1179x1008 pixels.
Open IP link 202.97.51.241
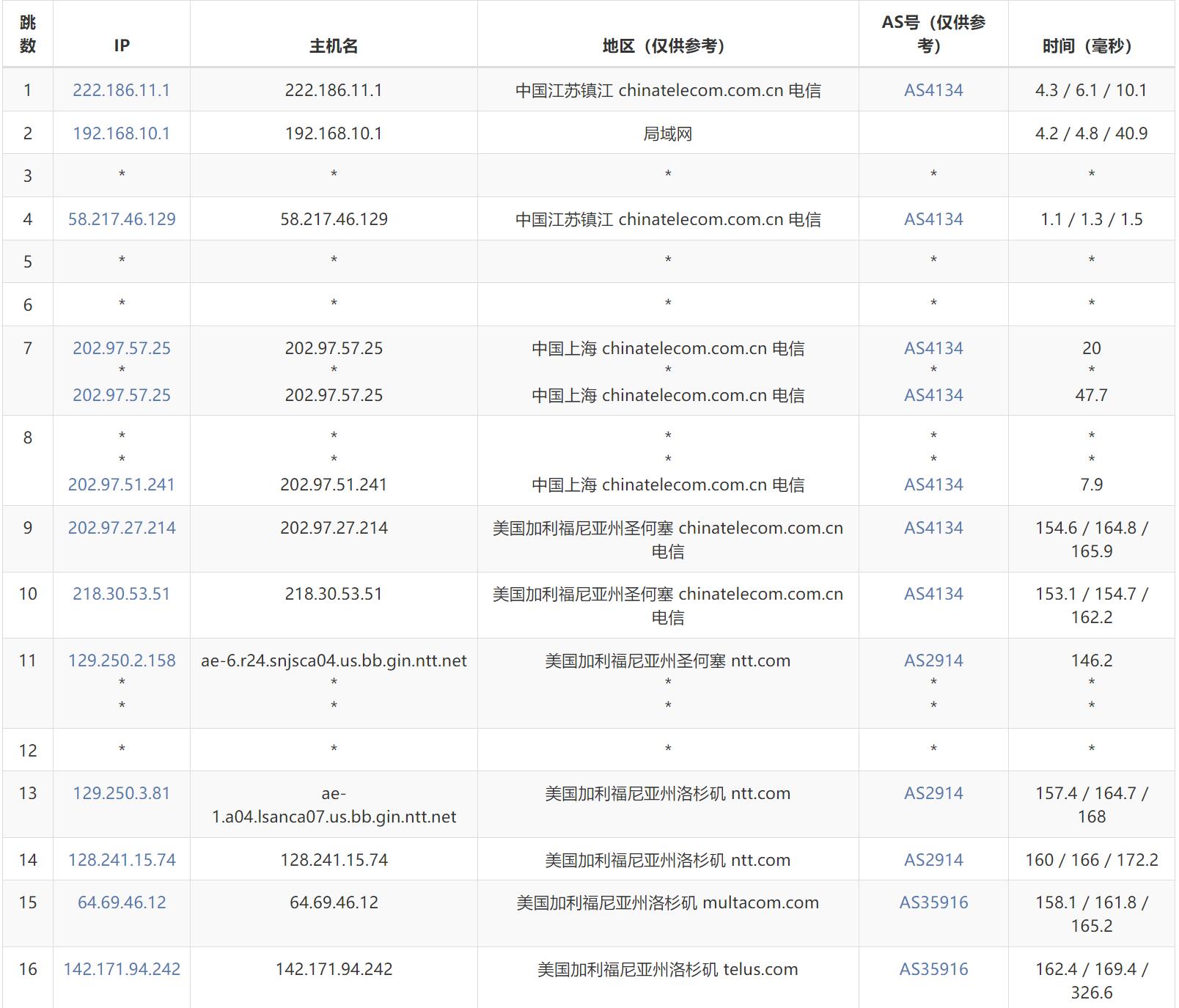coord(122,485)
